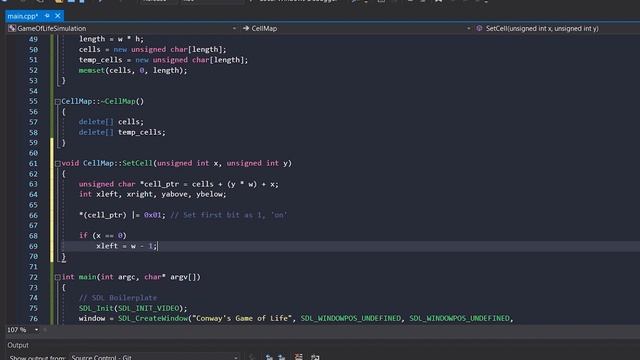Viewport: 640px width, 360px height.
Task: Click 'delete[] temp_cells;' on line 58
Action: tap(122, 132)
